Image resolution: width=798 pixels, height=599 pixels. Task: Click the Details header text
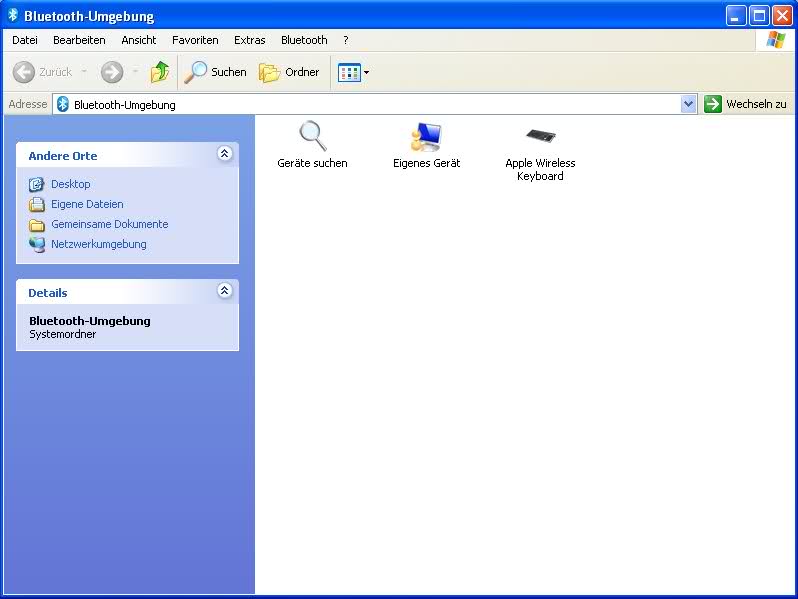[x=48, y=293]
